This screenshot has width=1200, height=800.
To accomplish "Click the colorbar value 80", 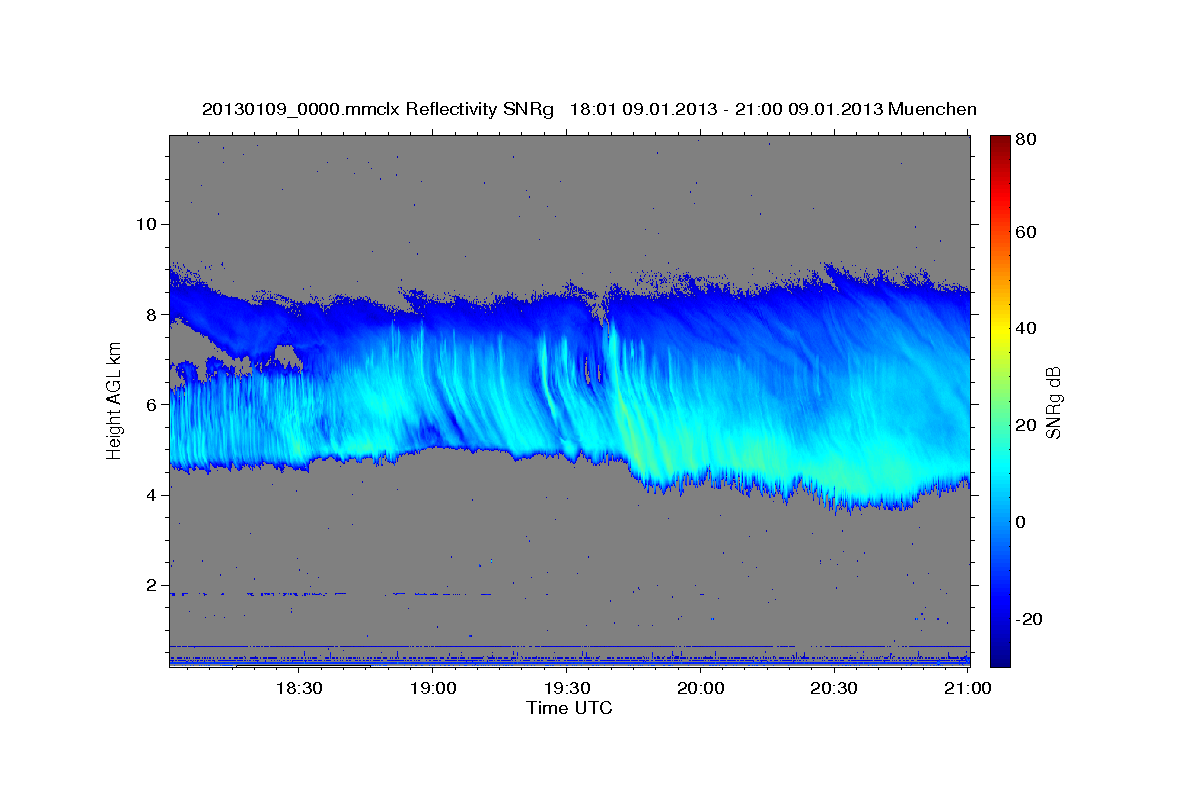I will (x=1025, y=140).
